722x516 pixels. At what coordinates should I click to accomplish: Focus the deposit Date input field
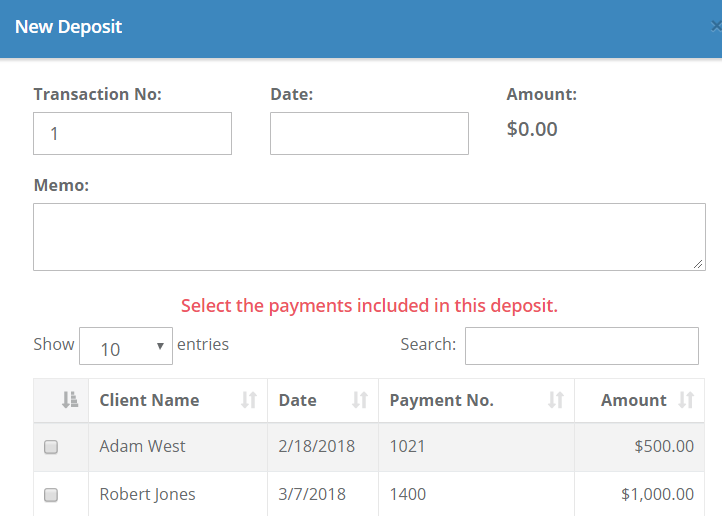(369, 133)
